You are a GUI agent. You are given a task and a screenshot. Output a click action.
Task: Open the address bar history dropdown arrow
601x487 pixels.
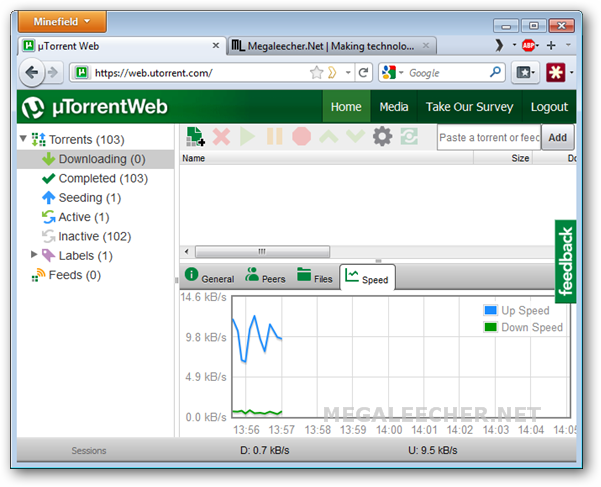pos(348,72)
